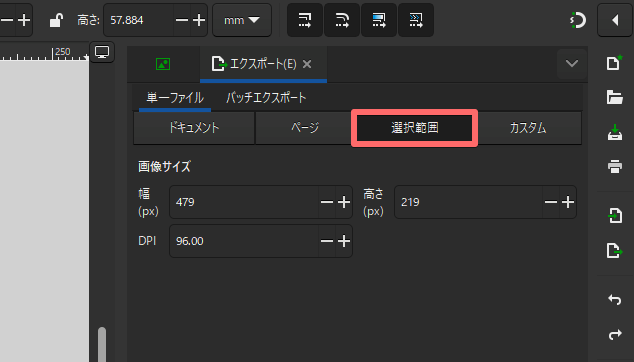Click the Import icon in the right toolbar
Viewport: 634px width, 362px height.
click(x=615, y=216)
